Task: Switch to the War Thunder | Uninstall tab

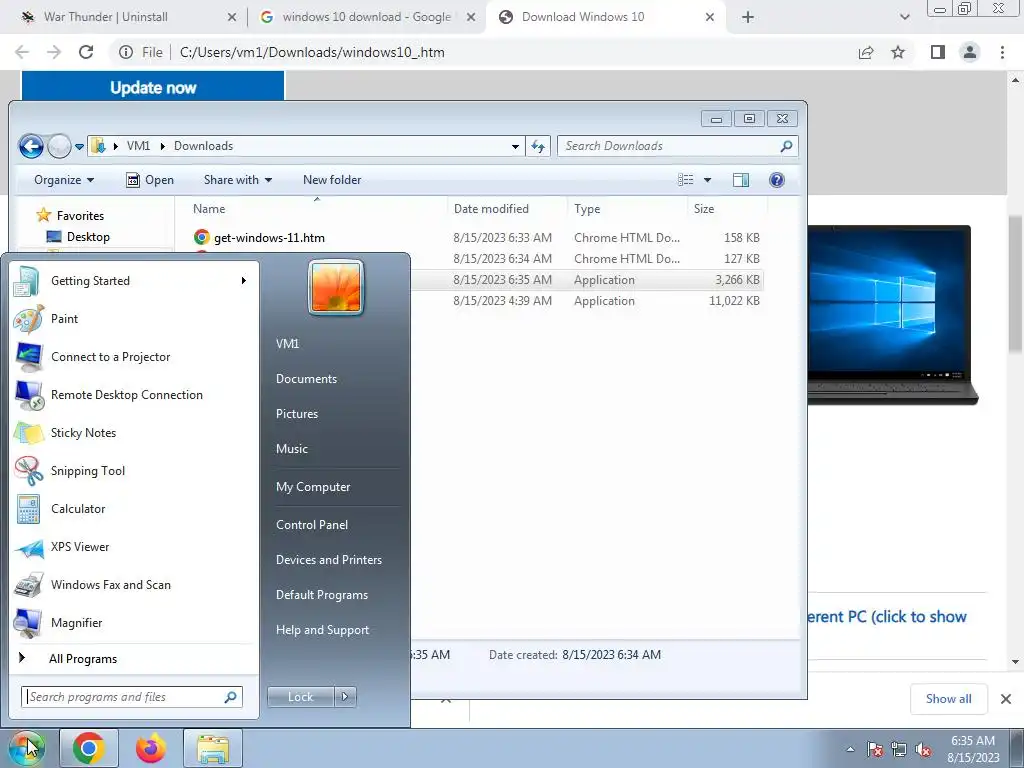Action: pyautogui.click(x=105, y=17)
